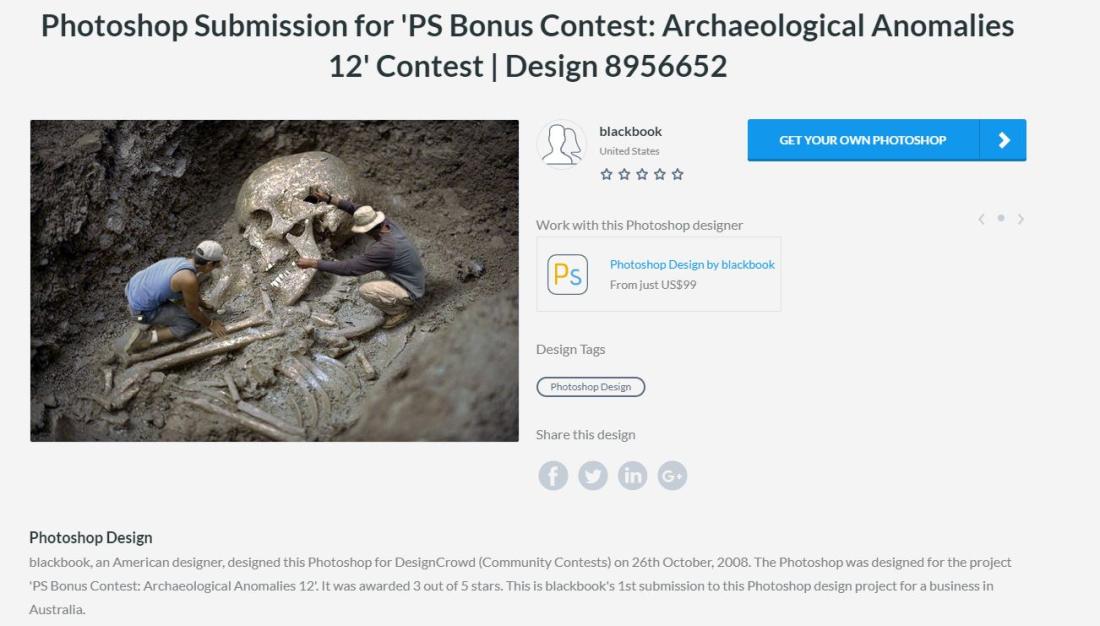Select the carousel pagination dot
Screen dimensions: 1100x626
pos(1001,218)
